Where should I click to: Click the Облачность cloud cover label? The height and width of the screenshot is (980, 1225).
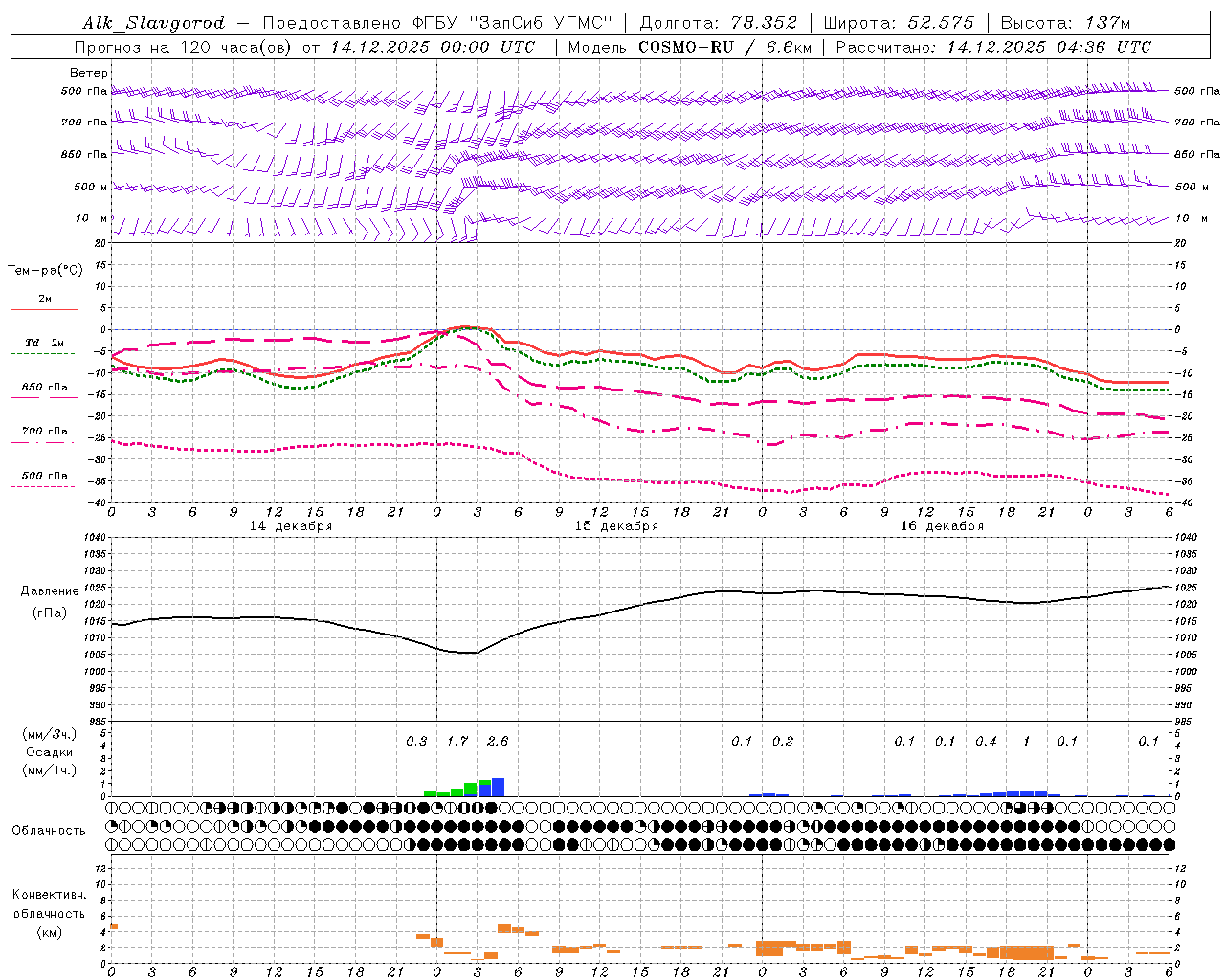(x=49, y=831)
